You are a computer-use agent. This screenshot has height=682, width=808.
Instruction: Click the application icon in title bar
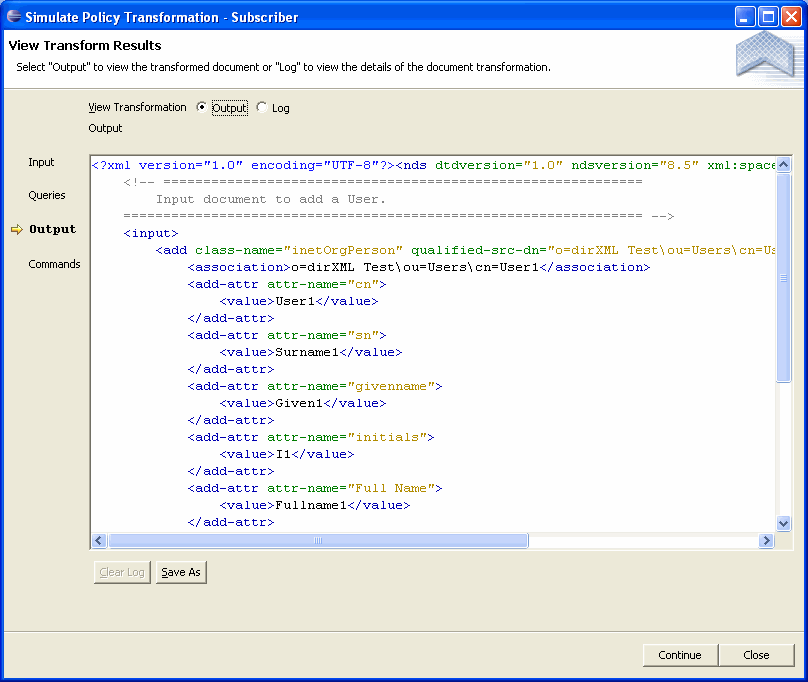pyautogui.click(x=14, y=16)
